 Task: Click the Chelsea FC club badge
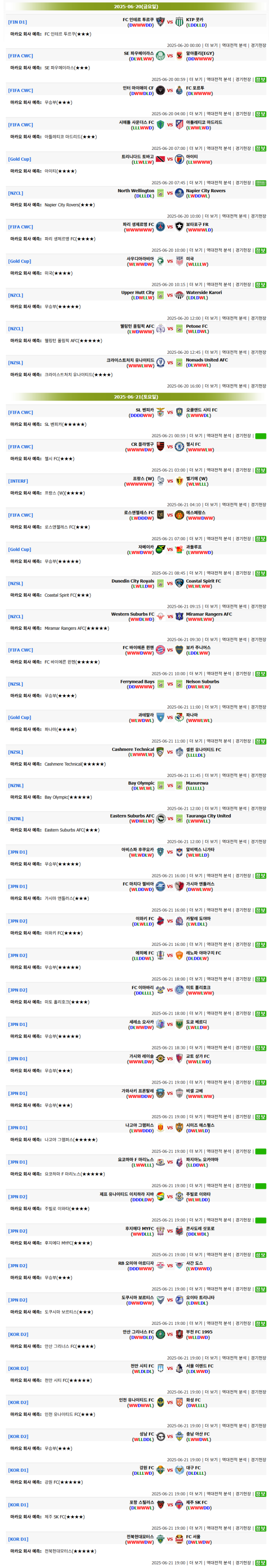tap(180, 447)
